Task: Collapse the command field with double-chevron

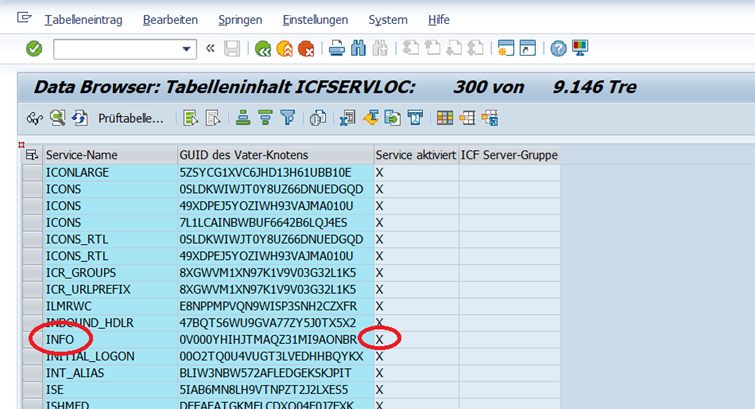Action: tap(210, 48)
